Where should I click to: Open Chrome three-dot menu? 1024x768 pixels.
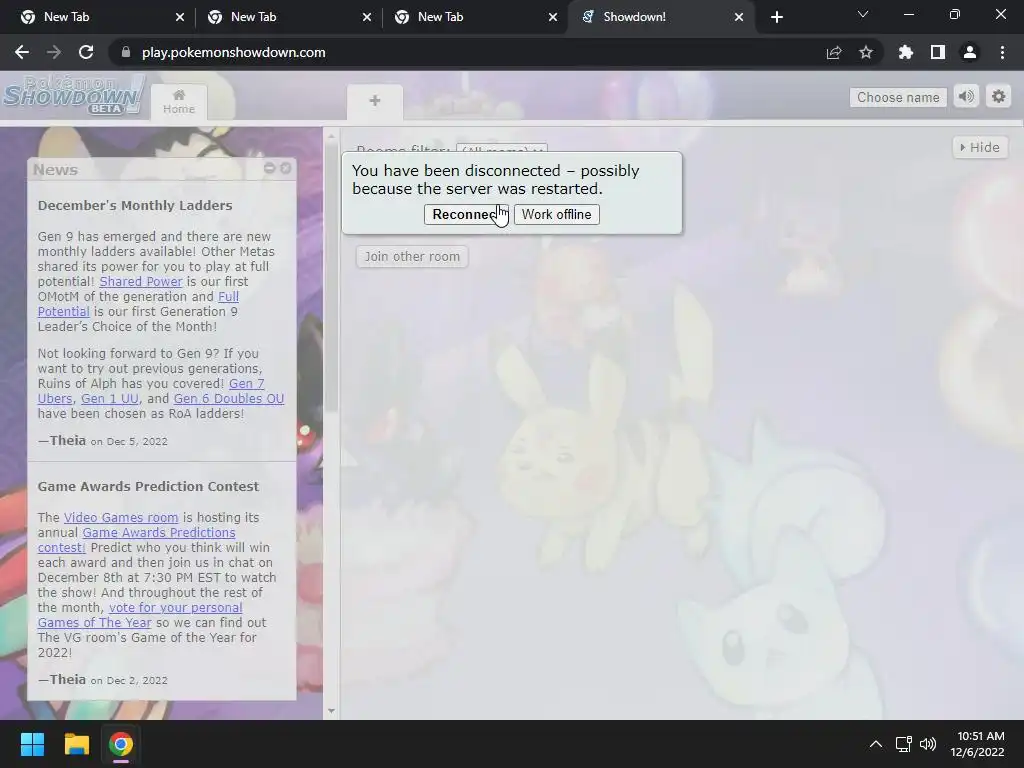[1002, 52]
